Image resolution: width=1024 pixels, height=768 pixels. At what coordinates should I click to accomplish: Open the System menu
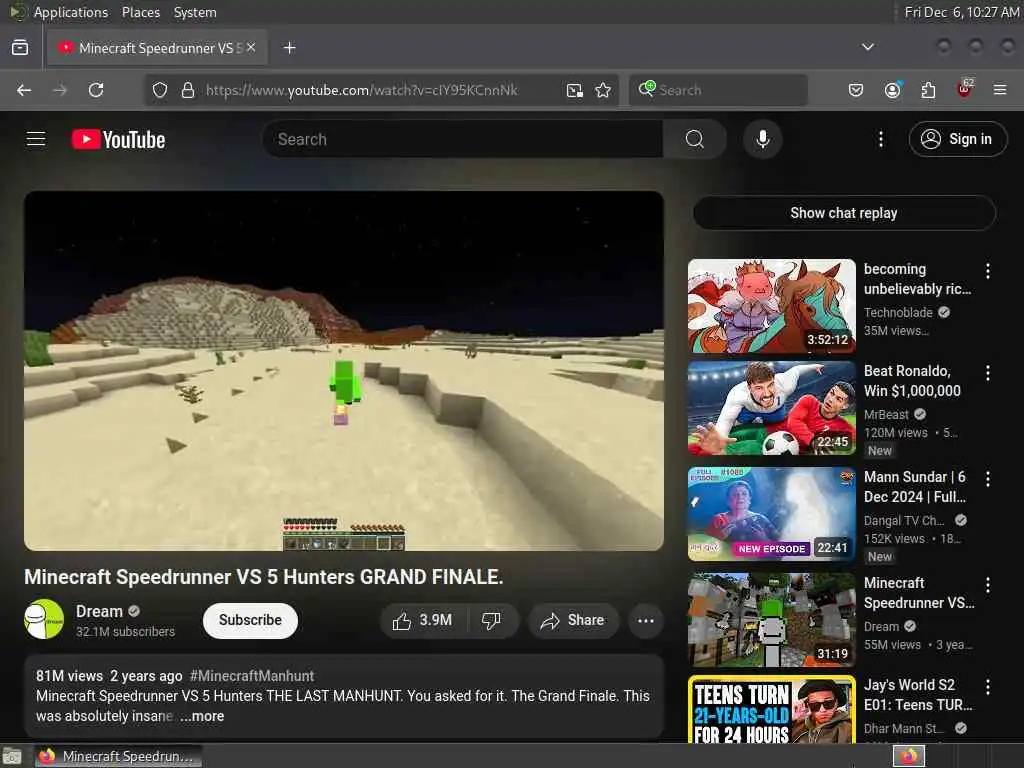(x=195, y=12)
